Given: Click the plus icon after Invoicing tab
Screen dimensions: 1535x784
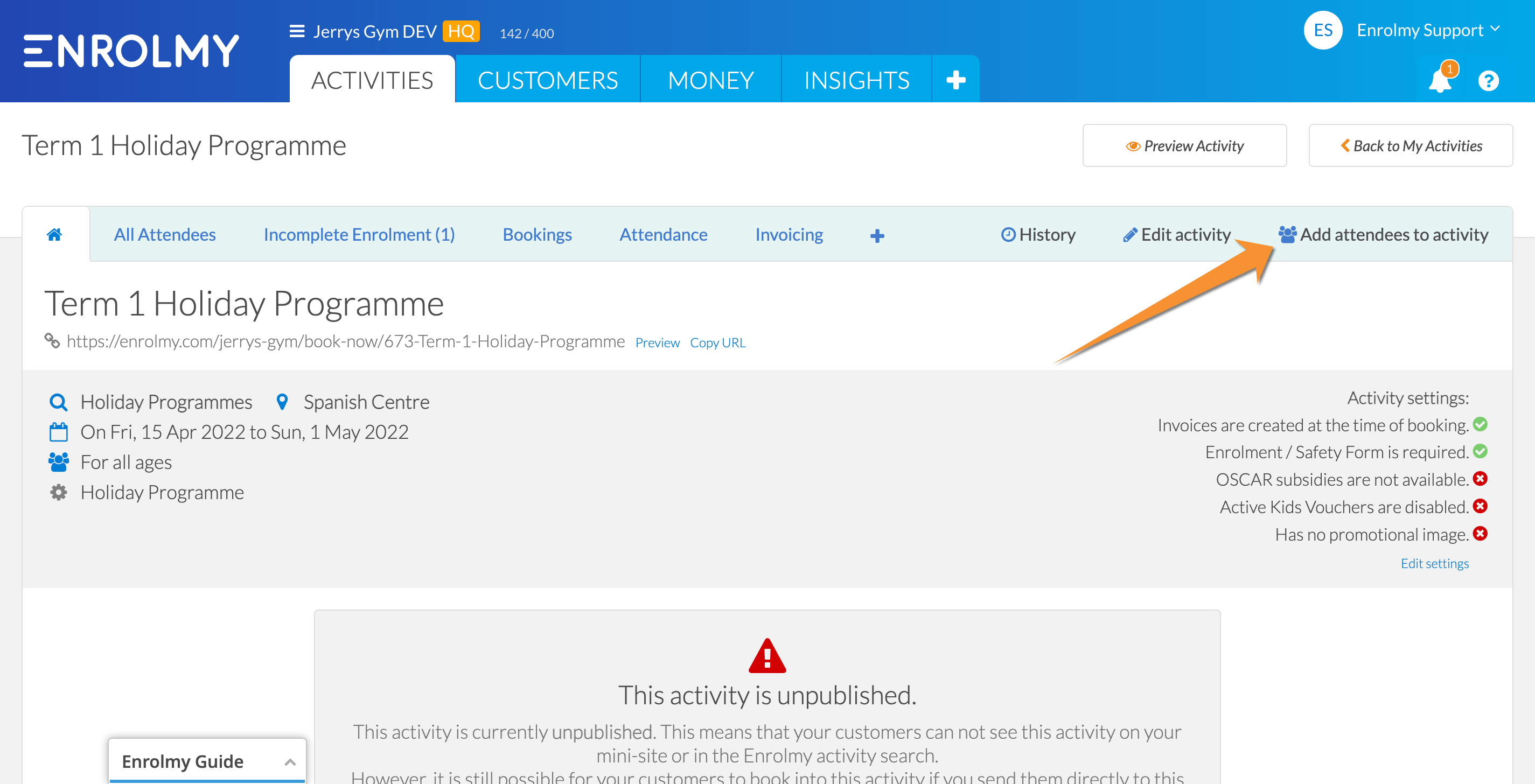Looking at the screenshot, I should (877, 236).
